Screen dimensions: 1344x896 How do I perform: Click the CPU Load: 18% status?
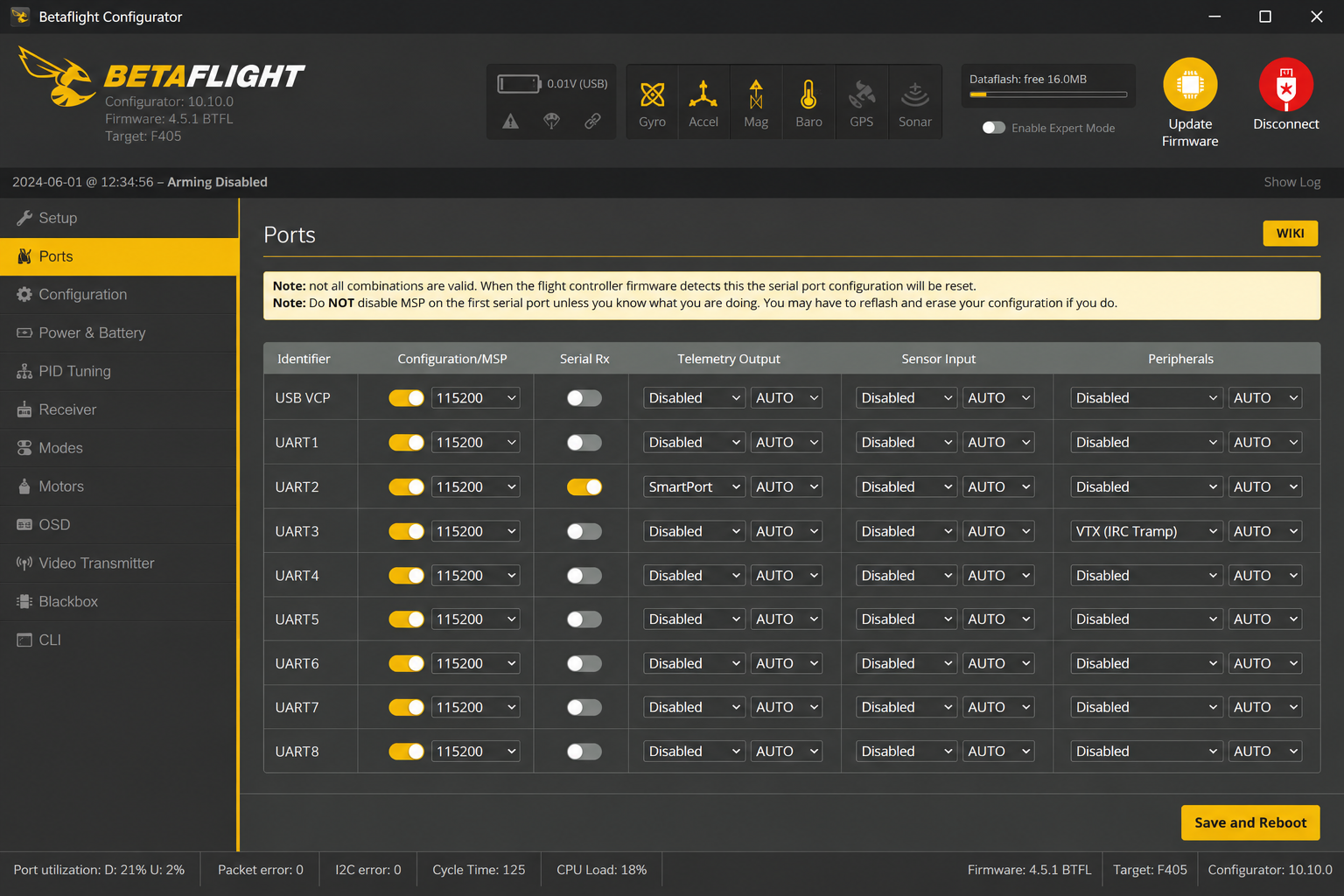(x=602, y=870)
